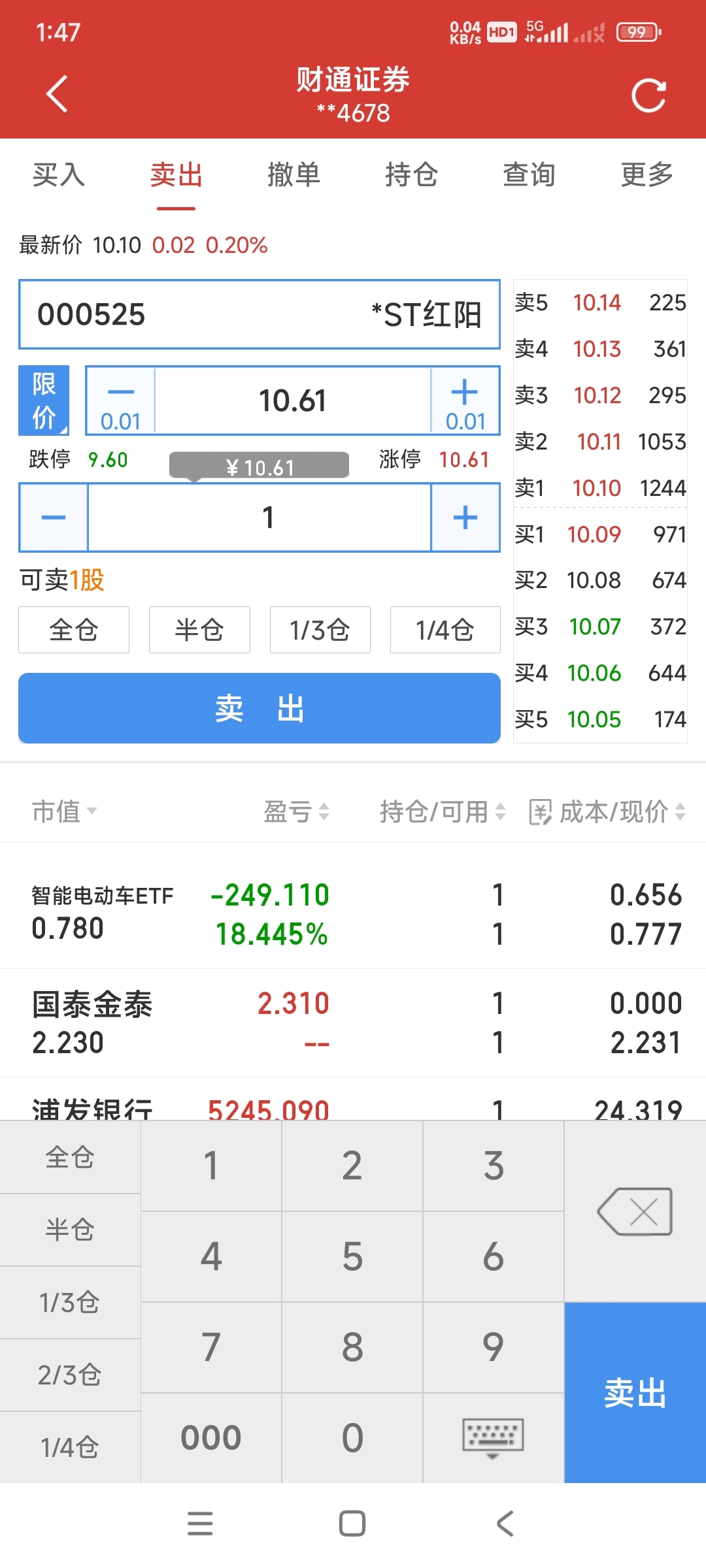Tap digit 1 on the keypad
706x1568 pixels.
click(211, 1166)
